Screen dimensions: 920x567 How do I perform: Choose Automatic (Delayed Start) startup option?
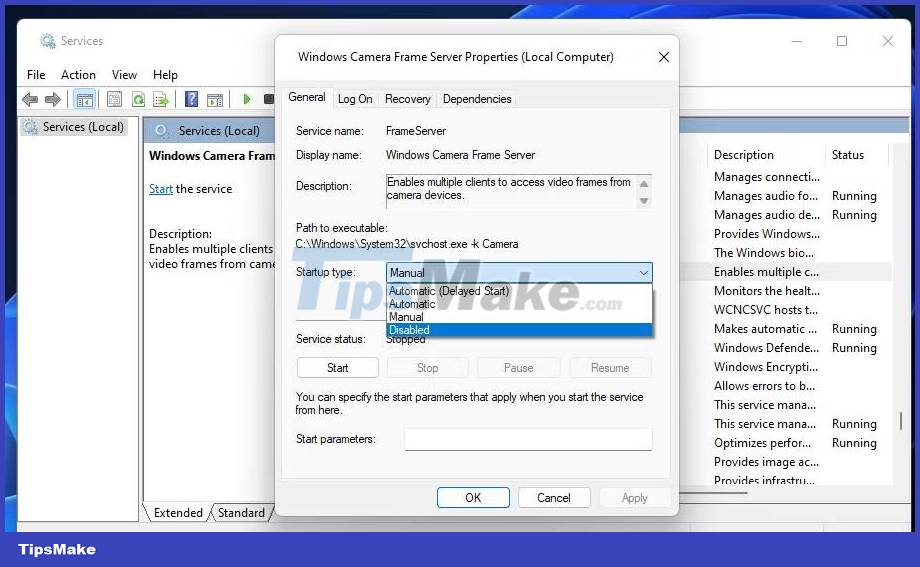(x=519, y=291)
